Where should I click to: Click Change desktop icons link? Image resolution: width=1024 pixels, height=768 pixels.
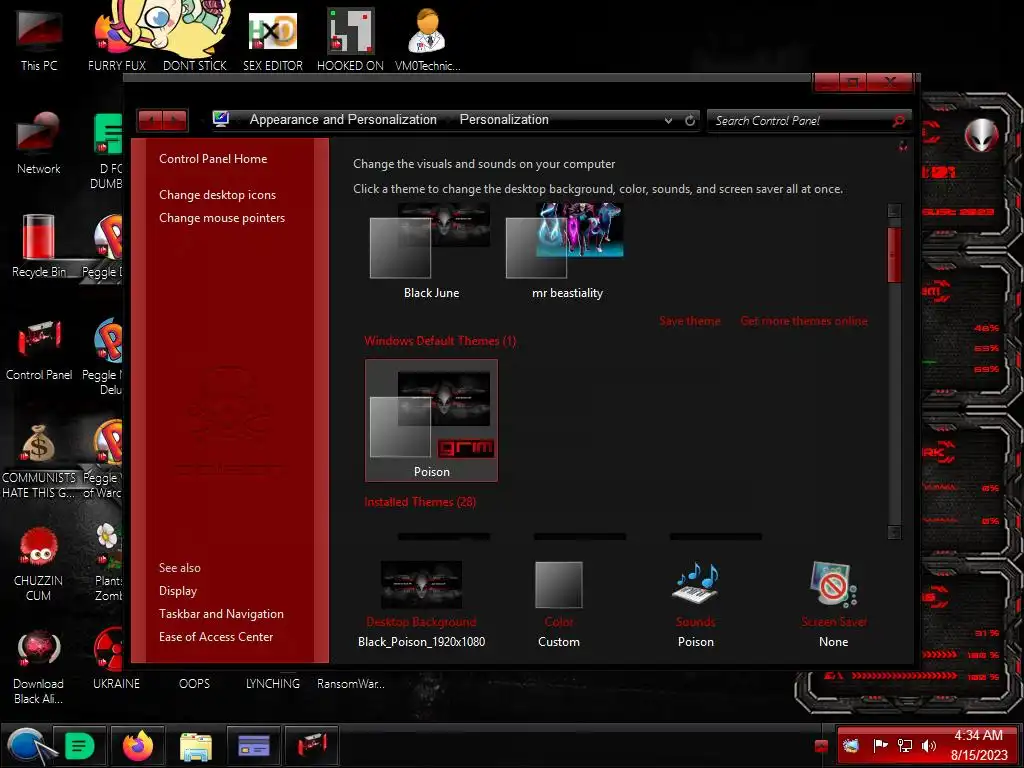217,195
